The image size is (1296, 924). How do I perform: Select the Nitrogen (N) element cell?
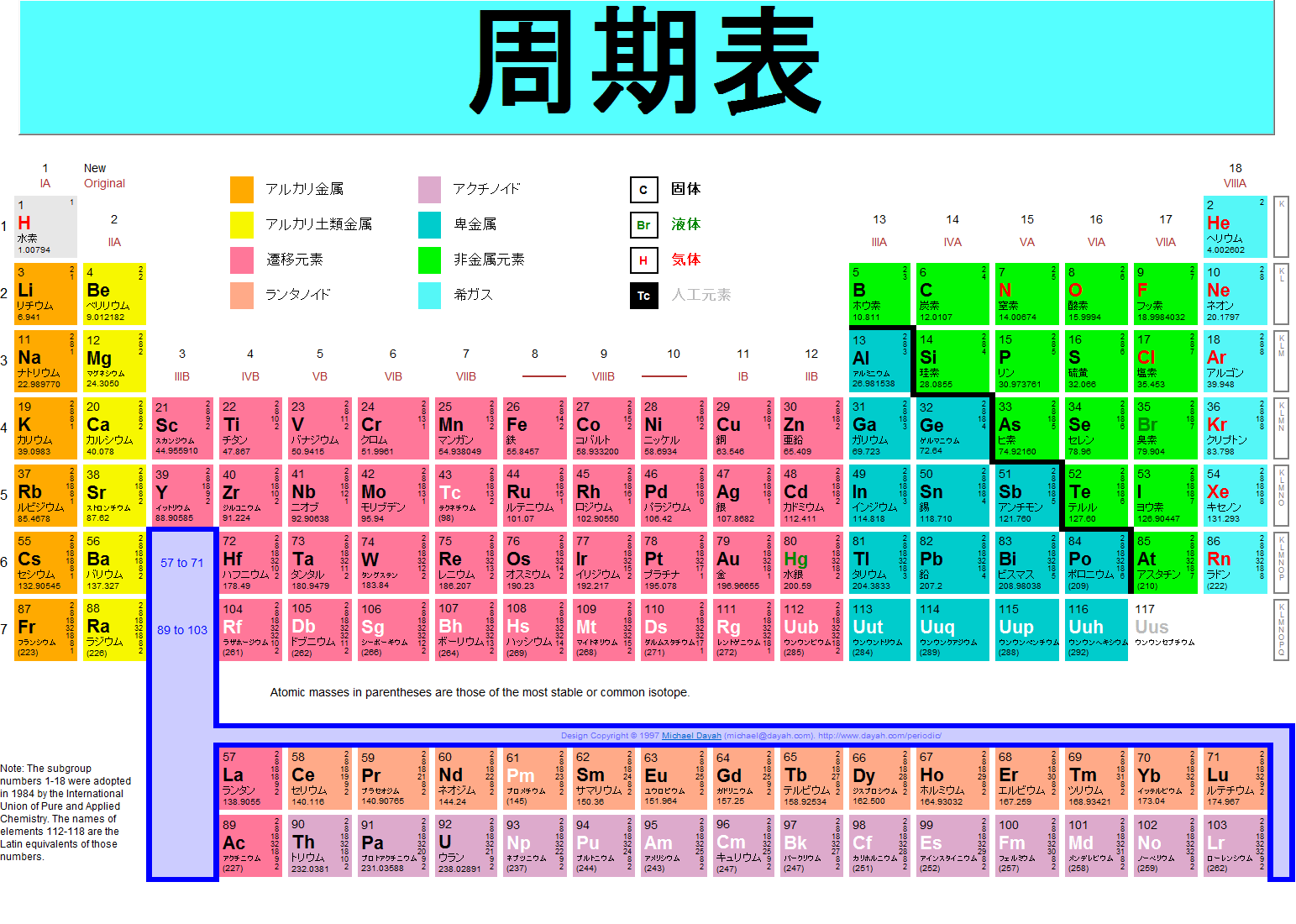1026,294
